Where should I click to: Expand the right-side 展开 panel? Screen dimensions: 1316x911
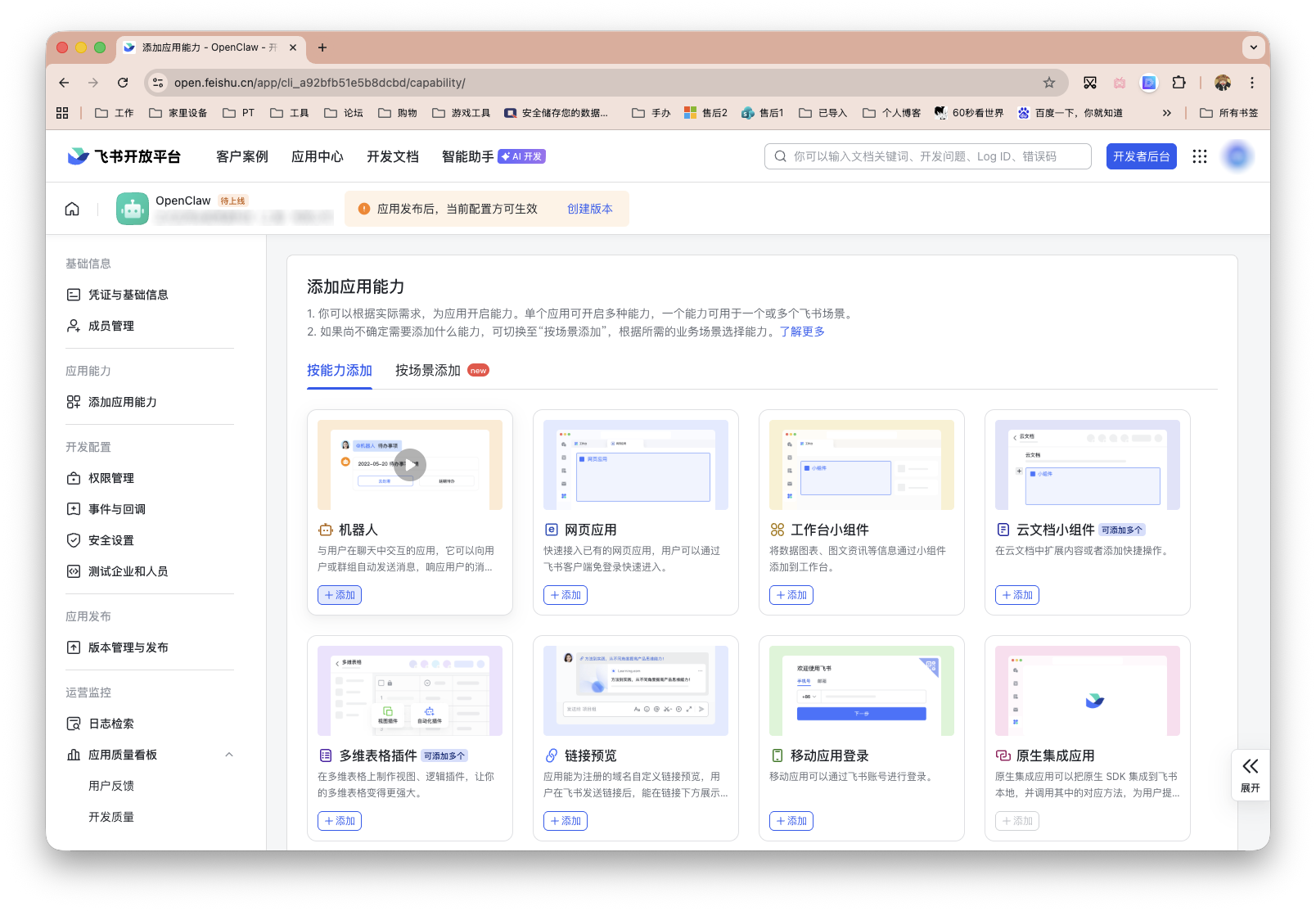click(1250, 774)
